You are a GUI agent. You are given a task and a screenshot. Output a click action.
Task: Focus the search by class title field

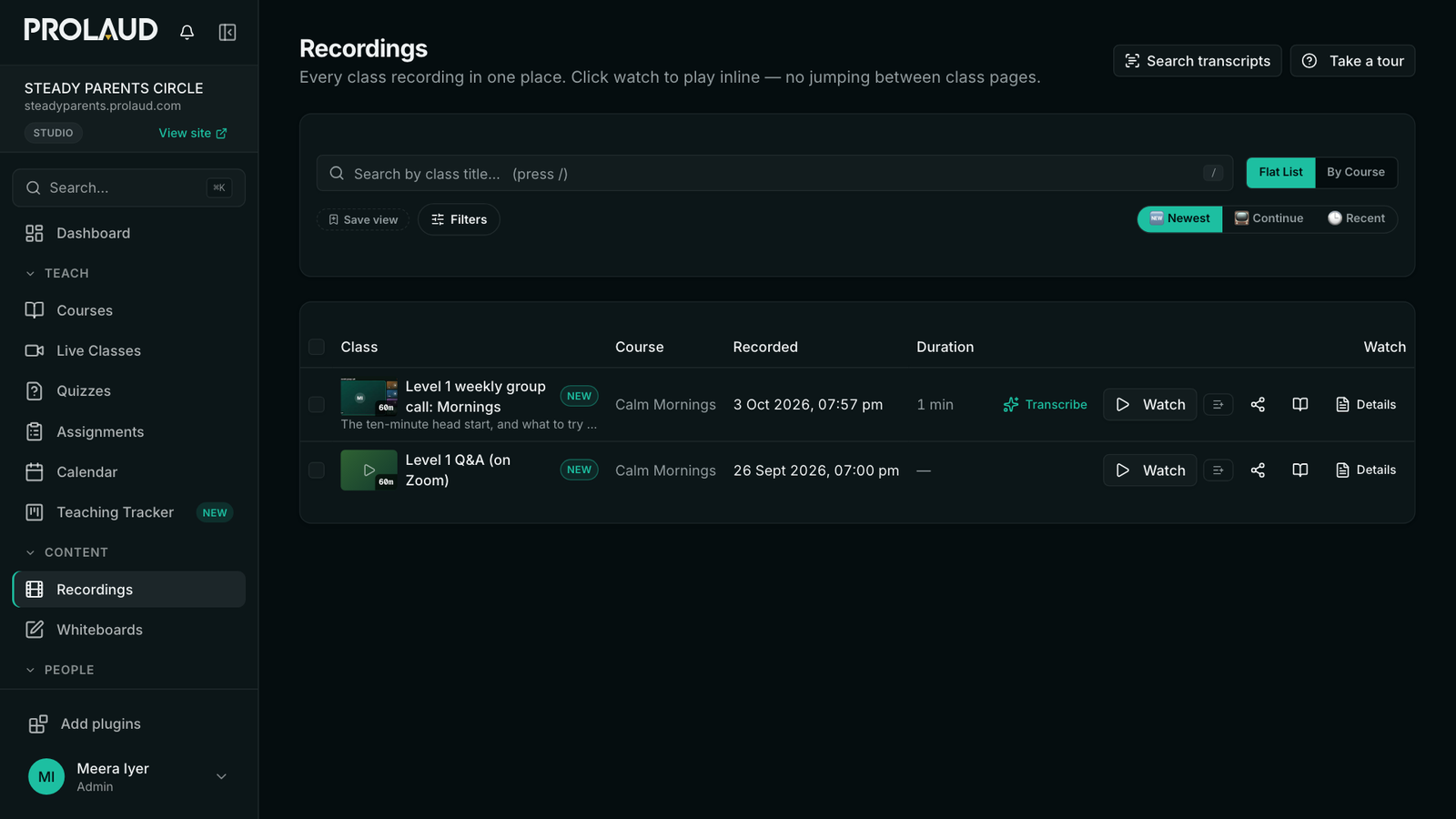(774, 173)
